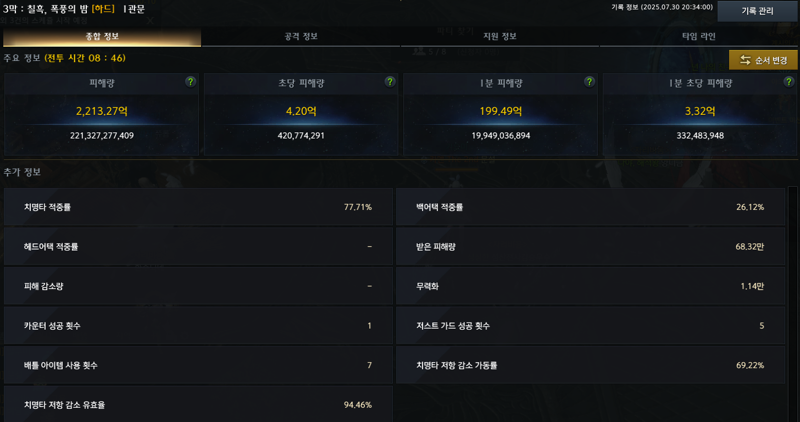This screenshot has width=800, height=422.
Task: Open the help tooltip for 1분 초당 피해량
Action: tap(789, 82)
